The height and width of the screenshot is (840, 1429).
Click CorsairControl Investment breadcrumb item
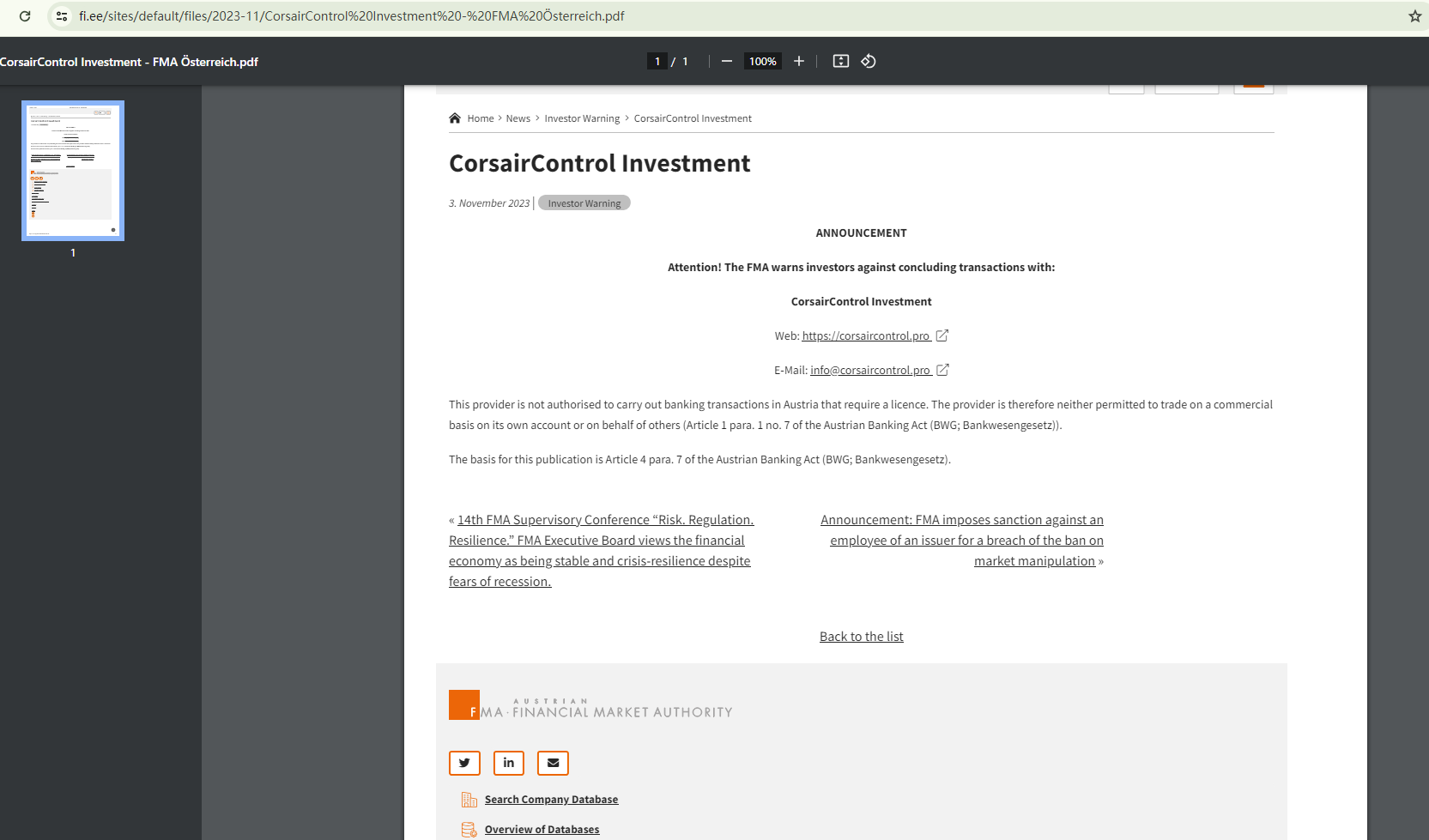(x=693, y=118)
